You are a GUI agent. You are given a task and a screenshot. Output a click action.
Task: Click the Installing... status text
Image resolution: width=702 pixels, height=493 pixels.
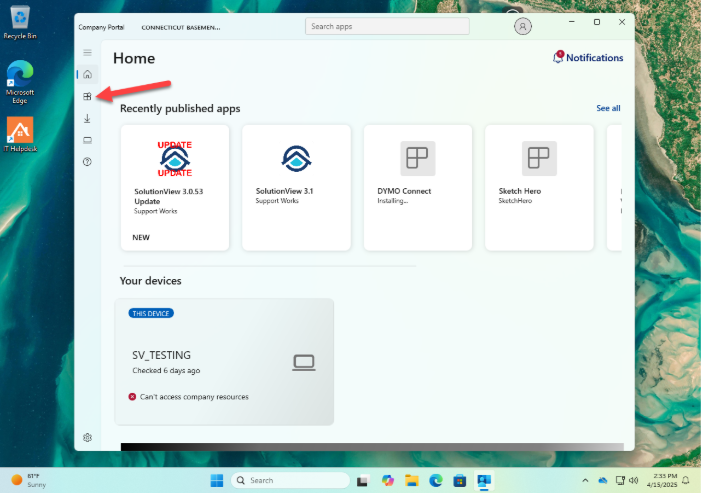[x=393, y=201]
